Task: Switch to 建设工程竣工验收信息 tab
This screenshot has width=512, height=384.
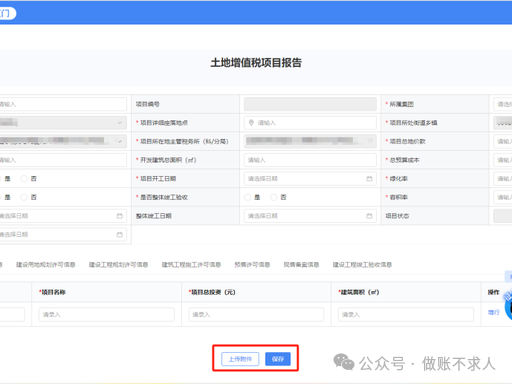Action: (362, 265)
